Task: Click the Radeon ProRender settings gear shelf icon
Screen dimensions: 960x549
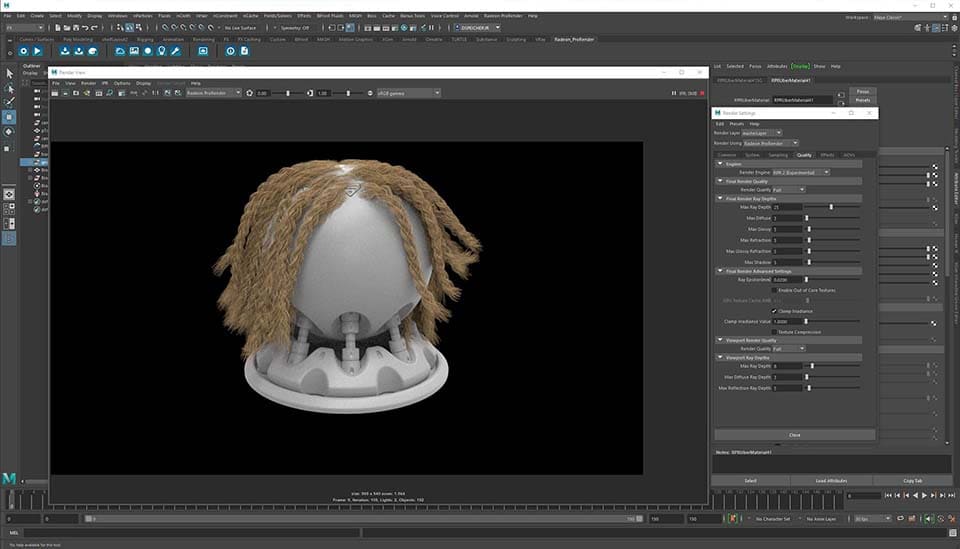Action: (22, 51)
